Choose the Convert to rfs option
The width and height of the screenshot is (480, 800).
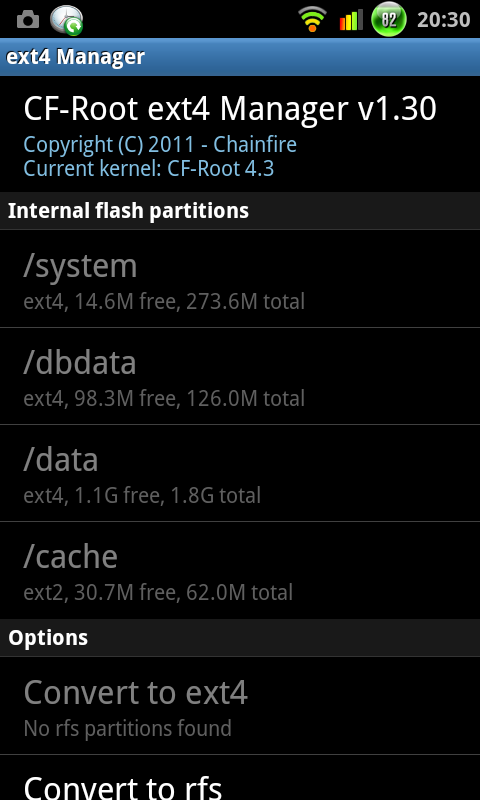click(x=240, y=778)
